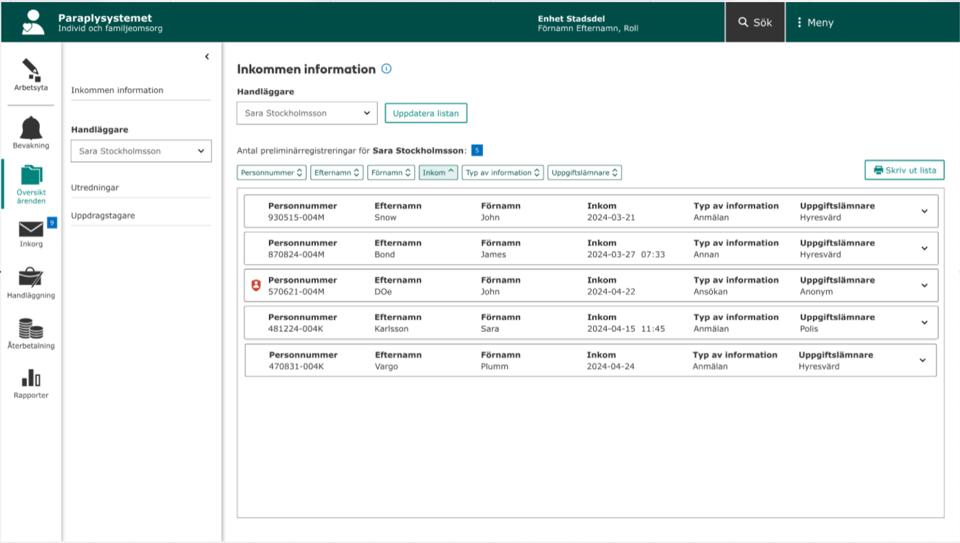This screenshot has height=543, width=960.
Task: Toggle the active Inkom sort button
Action: click(438, 173)
